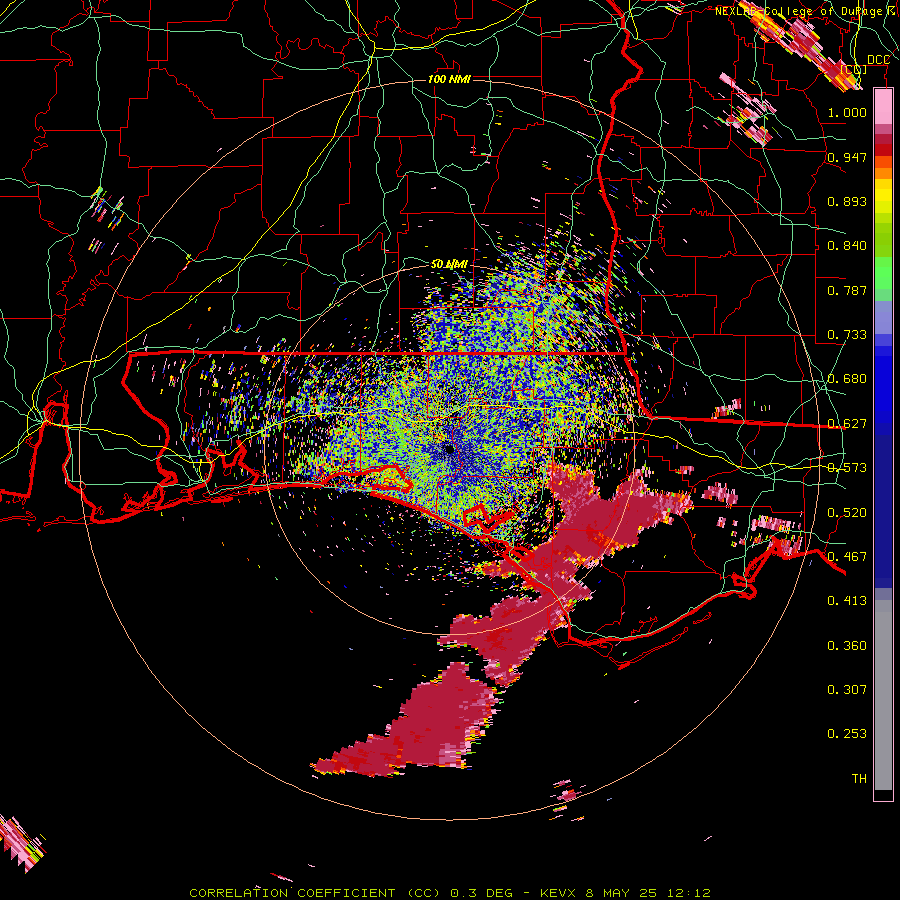The image size is (900, 900).
Task: Click the TH label at the scale bottom
Action: point(859,778)
